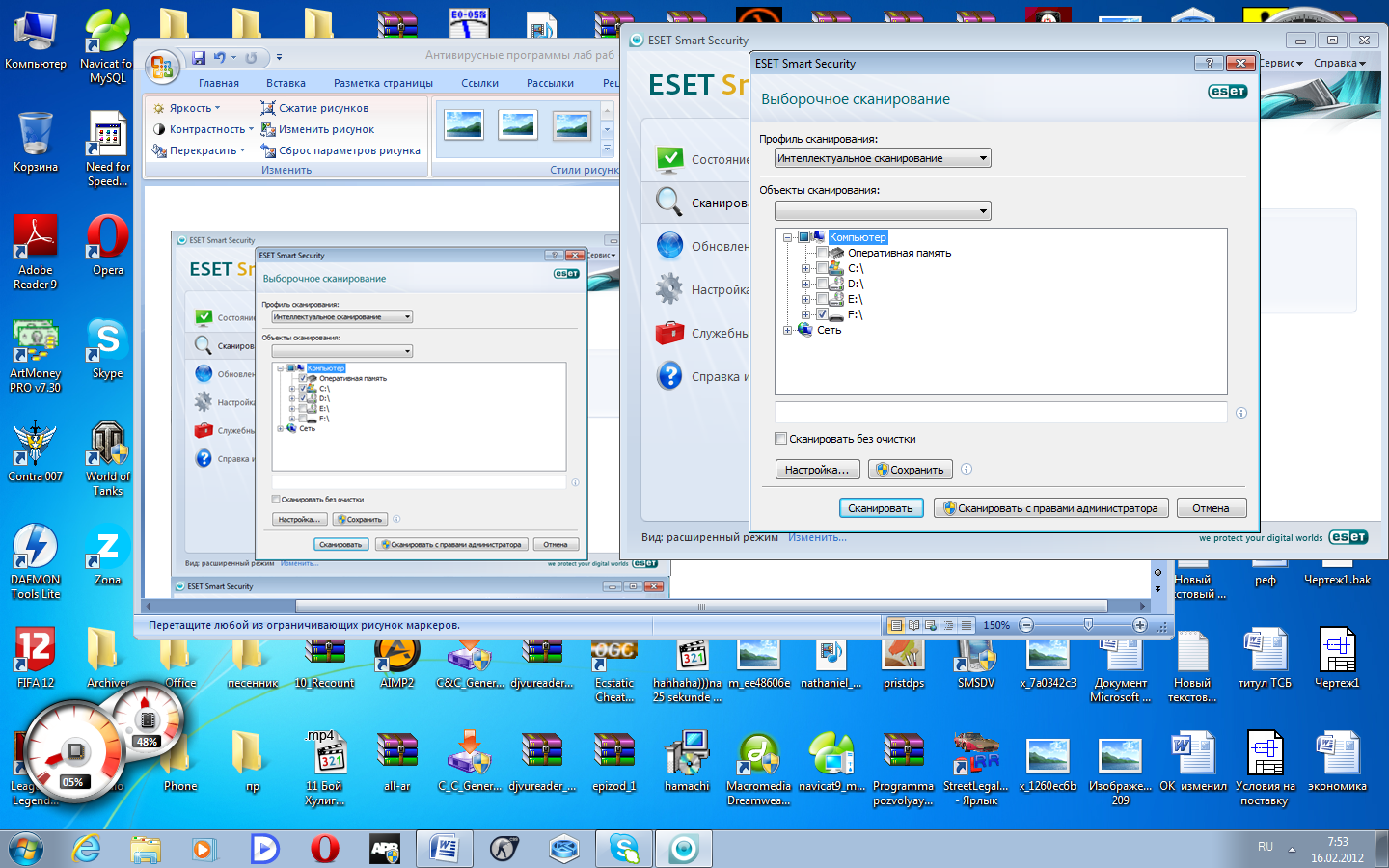Expand the D:\ drive tree node

tap(806, 284)
